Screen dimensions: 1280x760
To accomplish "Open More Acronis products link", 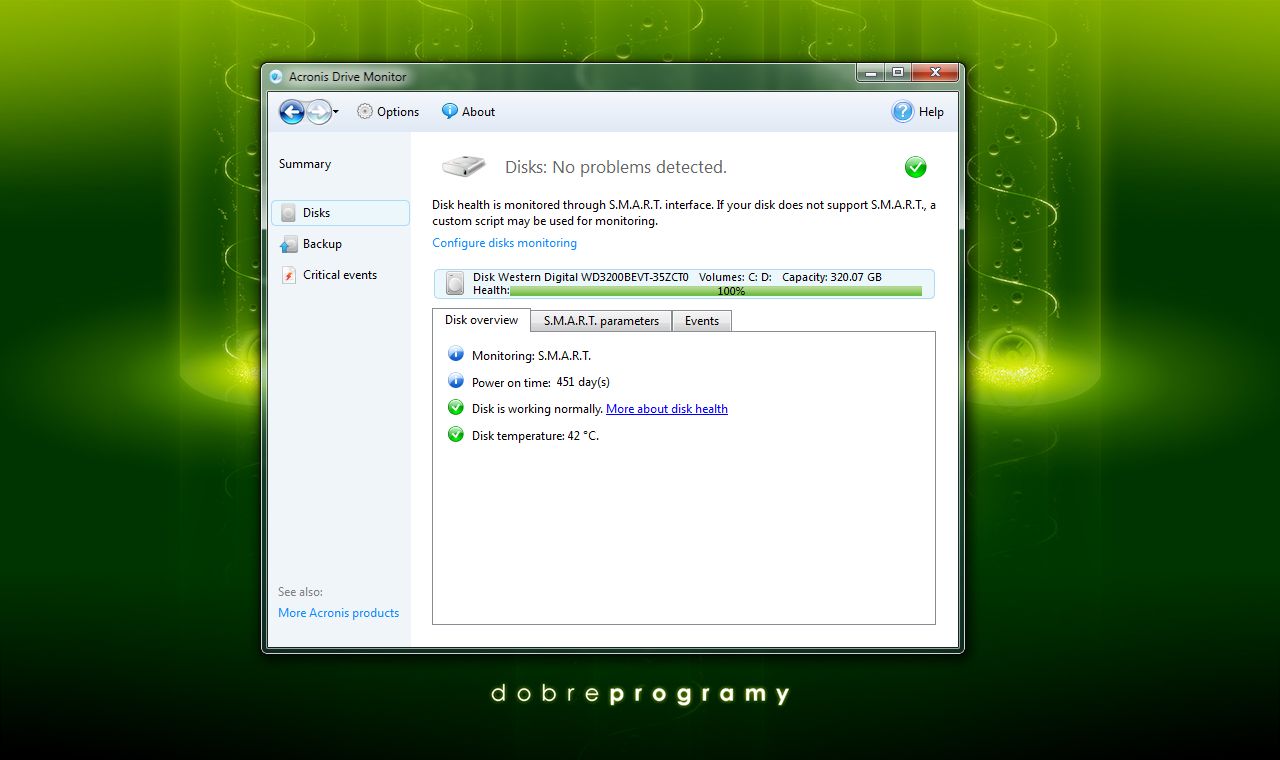I will coord(338,613).
